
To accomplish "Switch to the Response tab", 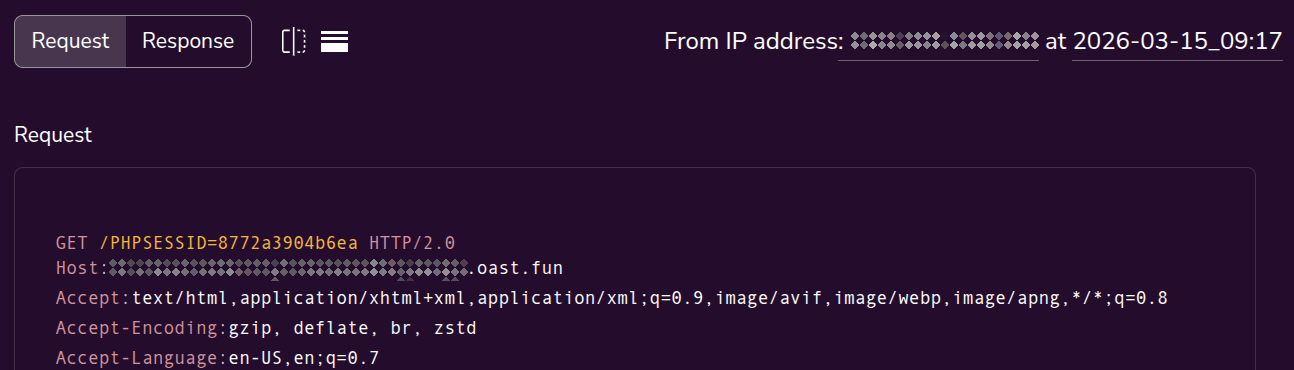I will (188, 41).
